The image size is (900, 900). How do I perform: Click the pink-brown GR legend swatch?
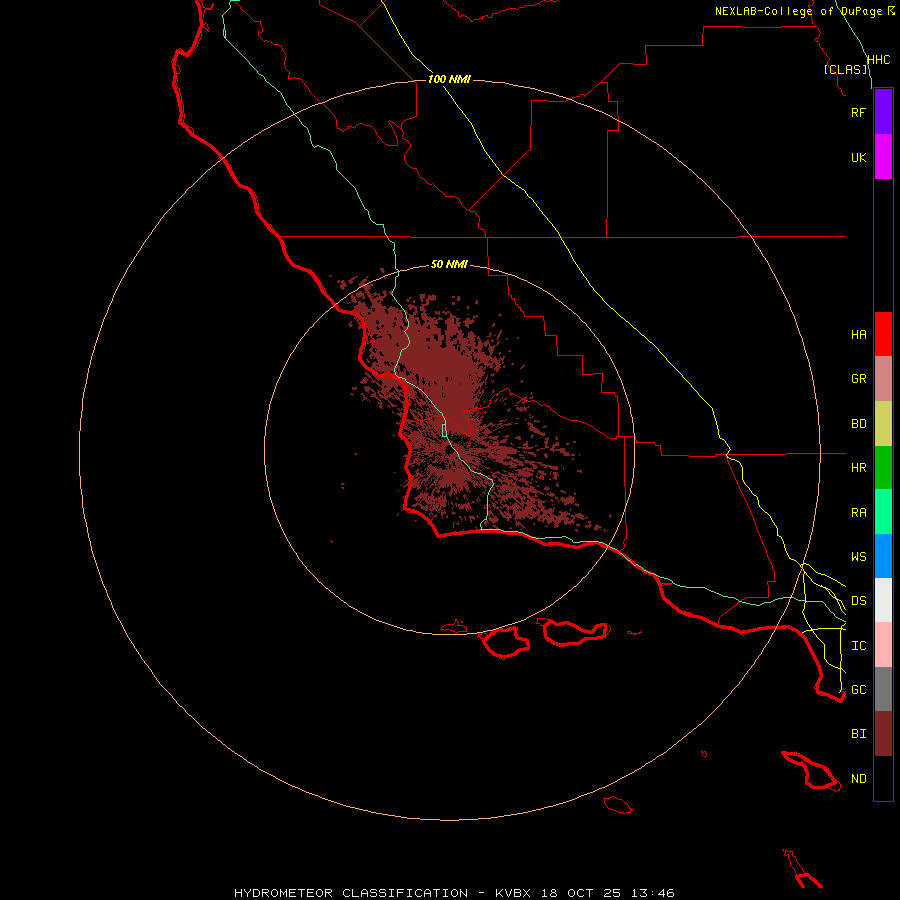pyautogui.click(x=883, y=379)
